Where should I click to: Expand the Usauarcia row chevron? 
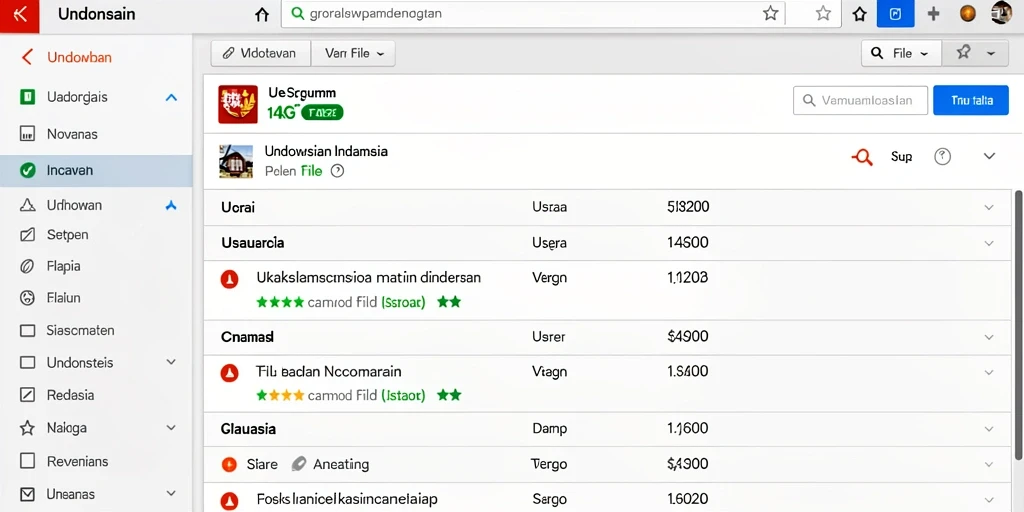pyautogui.click(x=989, y=243)
